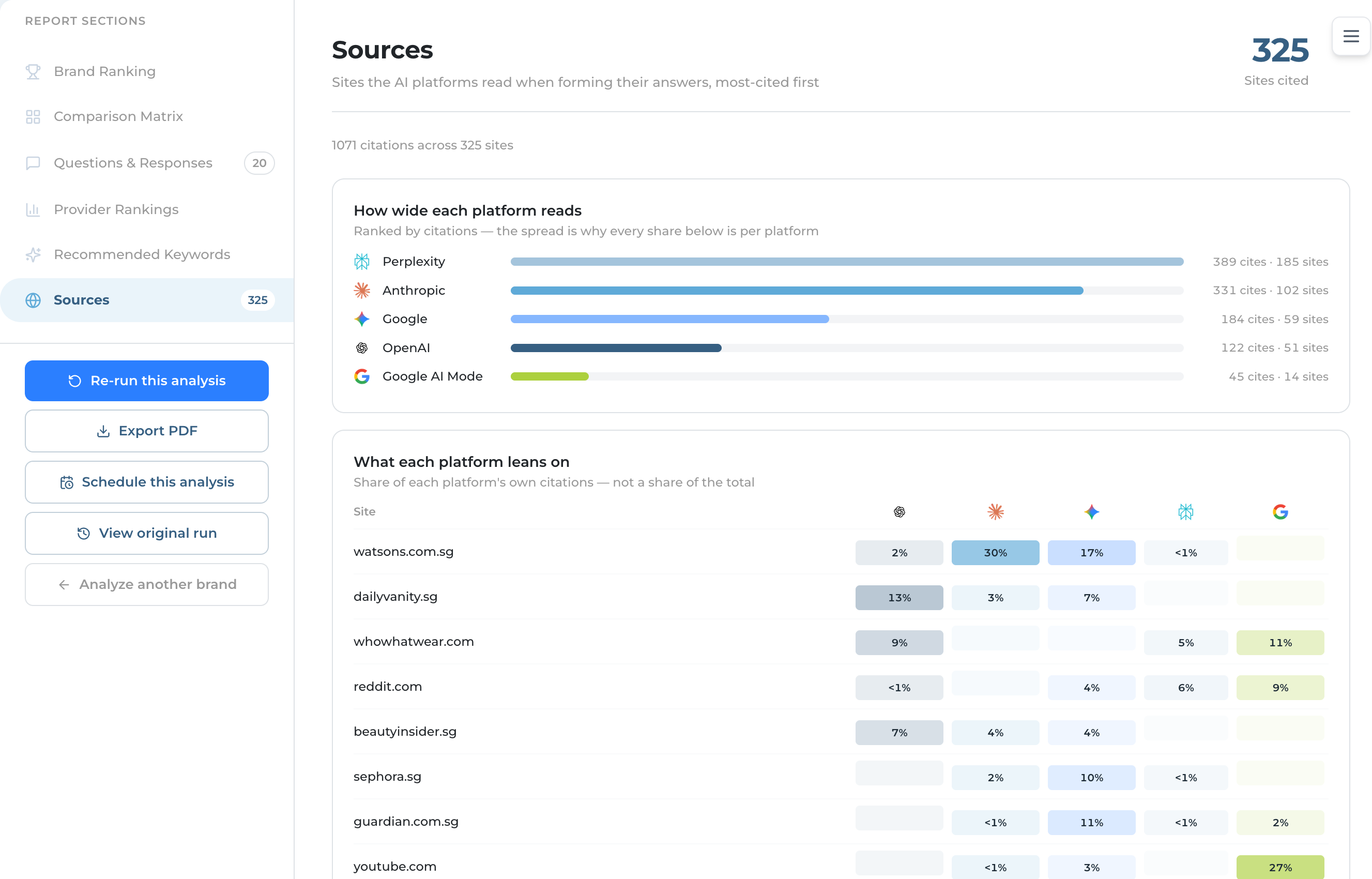The height and width of the screenshot is (879, 1372).
Task: Click the Google AI Mode logo in list
Action: pyautogui.click(x=362, y=377)
